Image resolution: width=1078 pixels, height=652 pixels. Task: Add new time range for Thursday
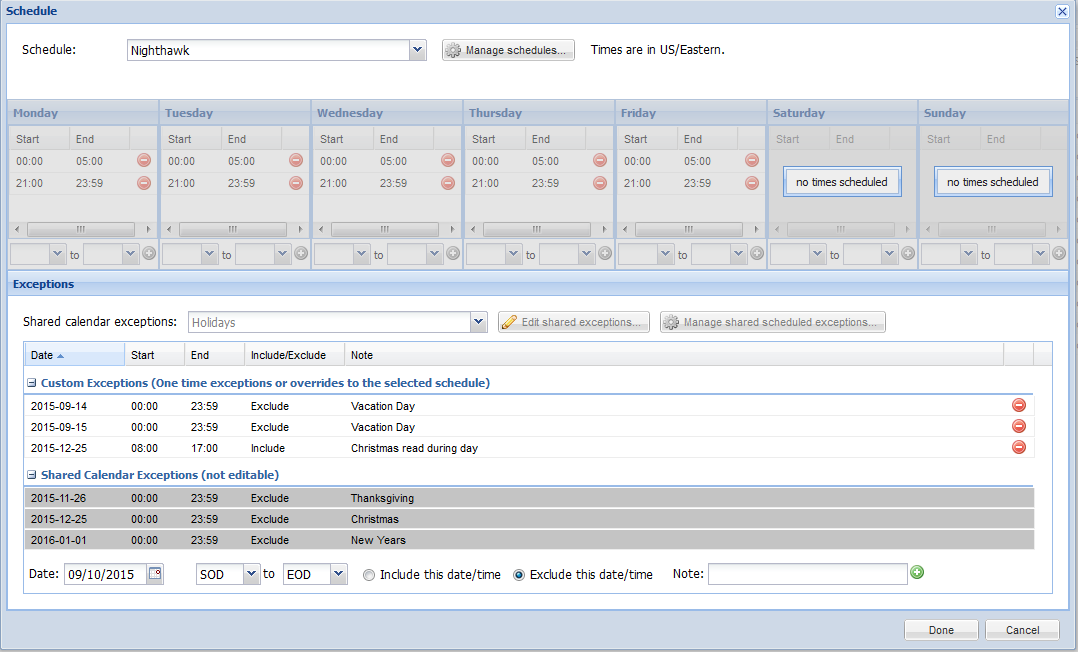click(x=604, y=254)
